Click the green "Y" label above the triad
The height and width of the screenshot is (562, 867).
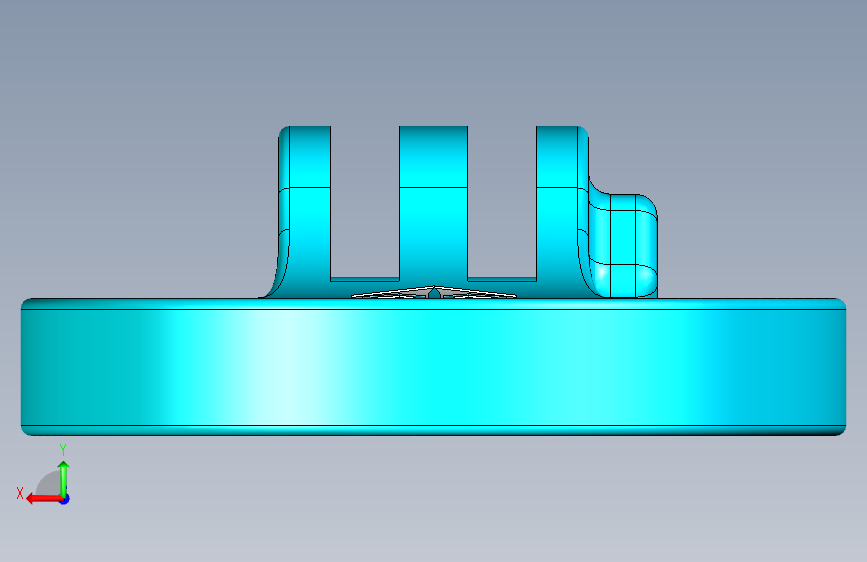pyautogui.click(x=63, y=450)
